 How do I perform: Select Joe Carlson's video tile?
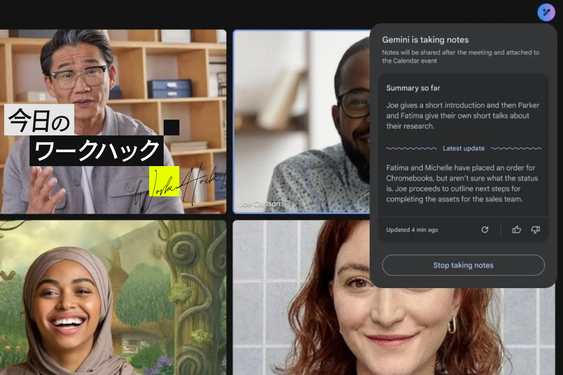pos(302,121)
